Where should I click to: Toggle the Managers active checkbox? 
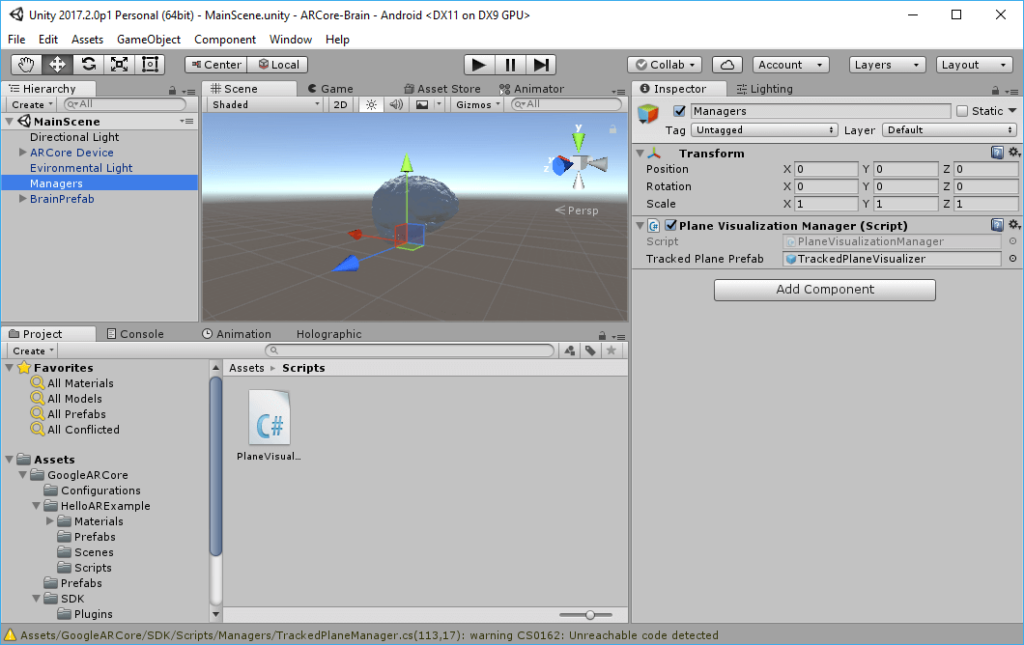pos(680,111)
